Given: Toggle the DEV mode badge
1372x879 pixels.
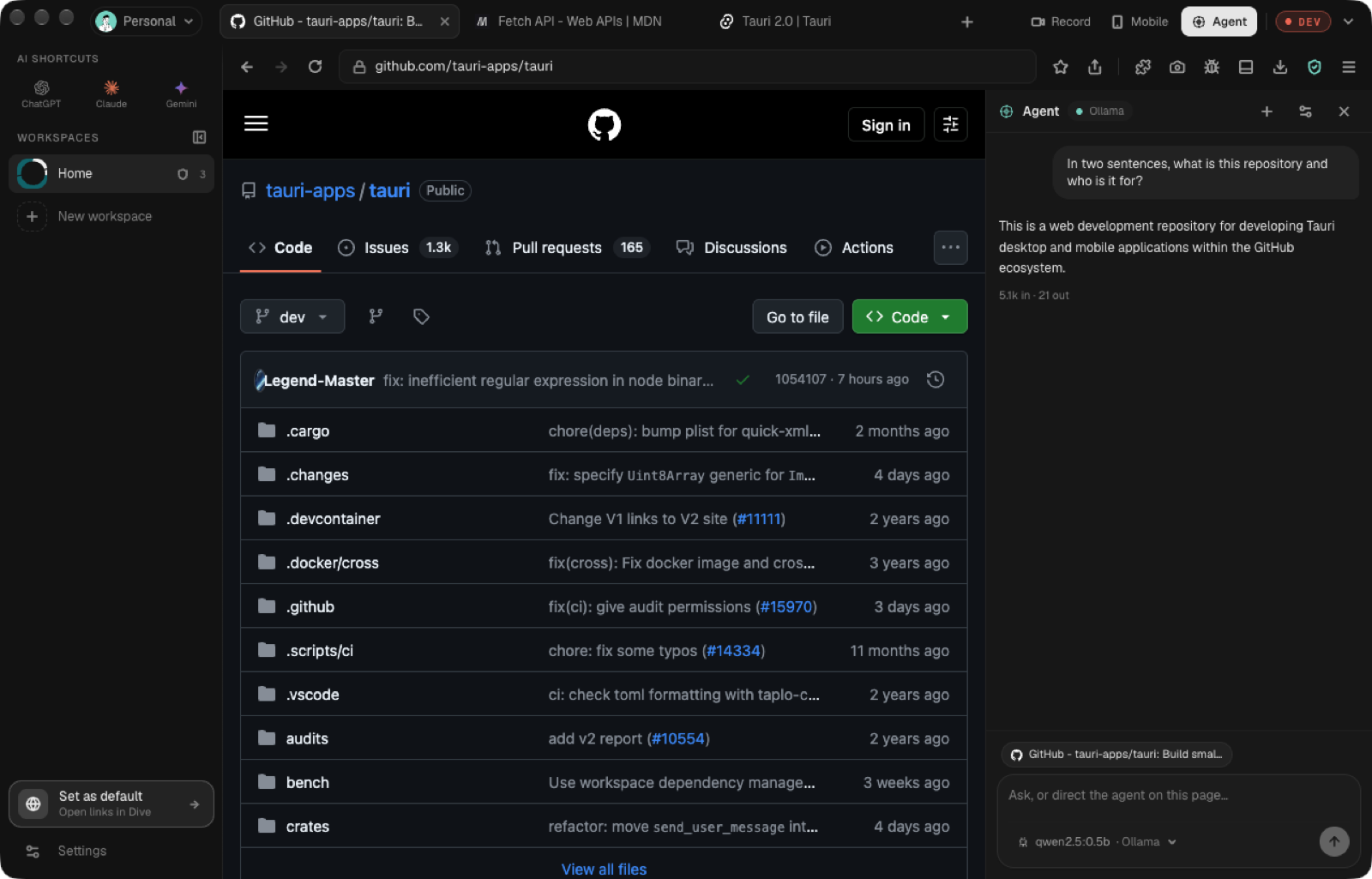Looking at the screenshot, I should [x=1303, y=21].
